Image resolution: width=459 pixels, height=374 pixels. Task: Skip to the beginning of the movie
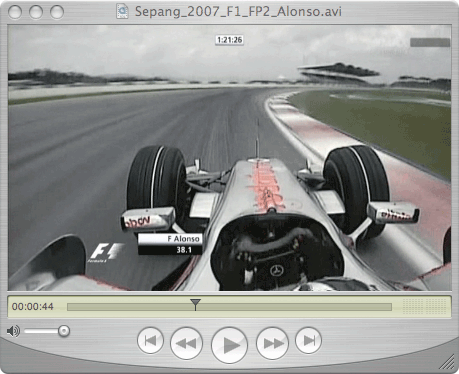(x=150, y=340)
